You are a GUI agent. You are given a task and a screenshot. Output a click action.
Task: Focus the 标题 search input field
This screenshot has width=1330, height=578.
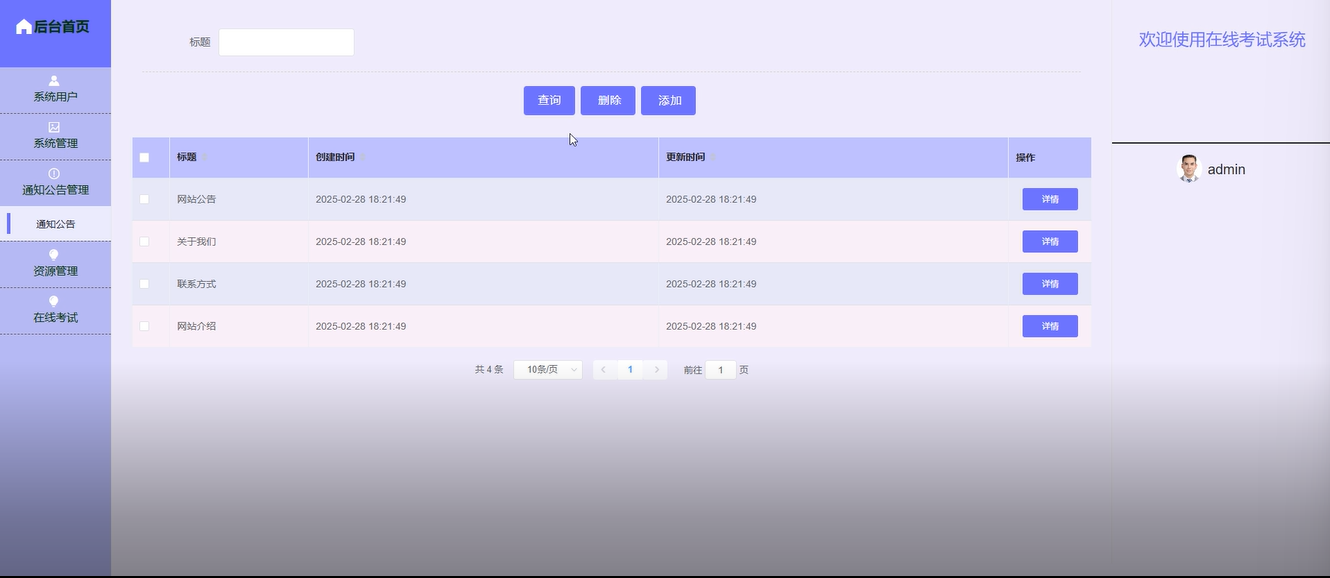coord(286,42)
